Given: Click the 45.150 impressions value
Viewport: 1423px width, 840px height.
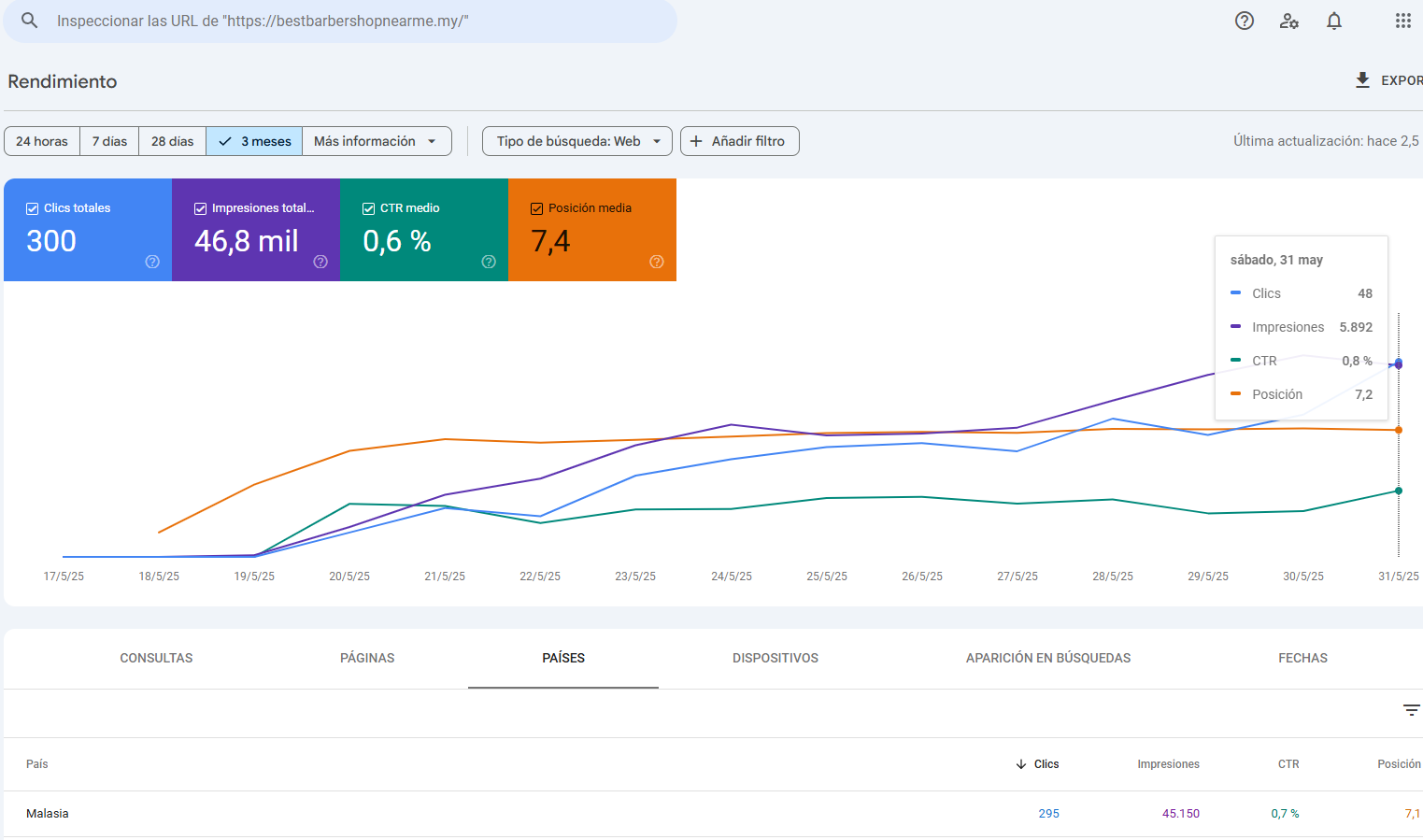Looking at the screenshot, I should 1181,814.
